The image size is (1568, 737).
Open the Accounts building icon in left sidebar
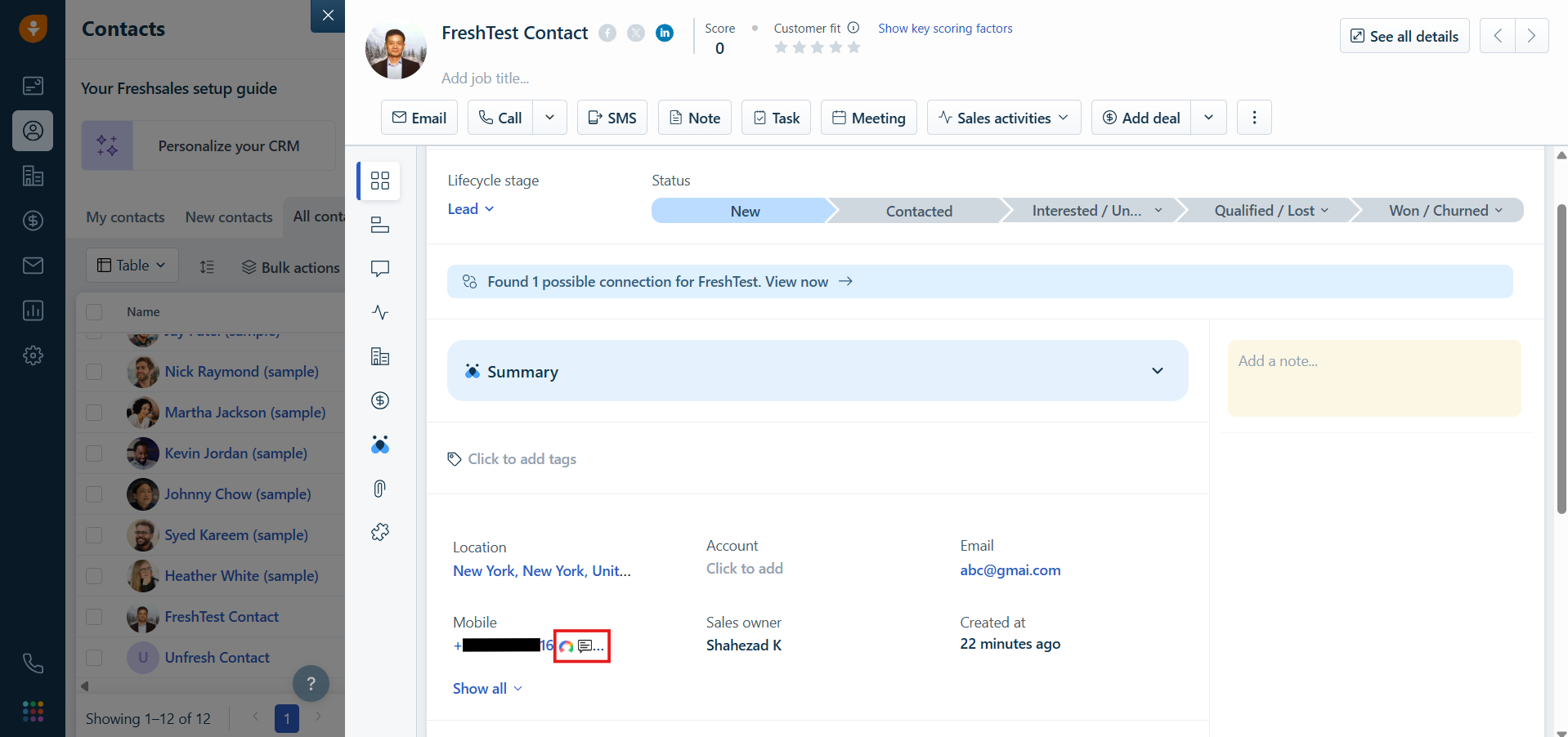click(33, 176)
